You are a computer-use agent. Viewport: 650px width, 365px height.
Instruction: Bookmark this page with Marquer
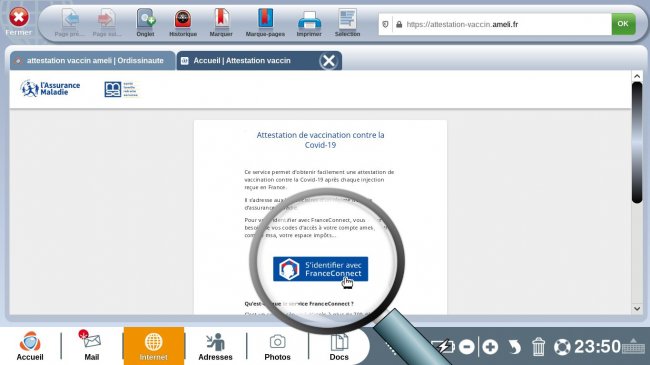221,23
